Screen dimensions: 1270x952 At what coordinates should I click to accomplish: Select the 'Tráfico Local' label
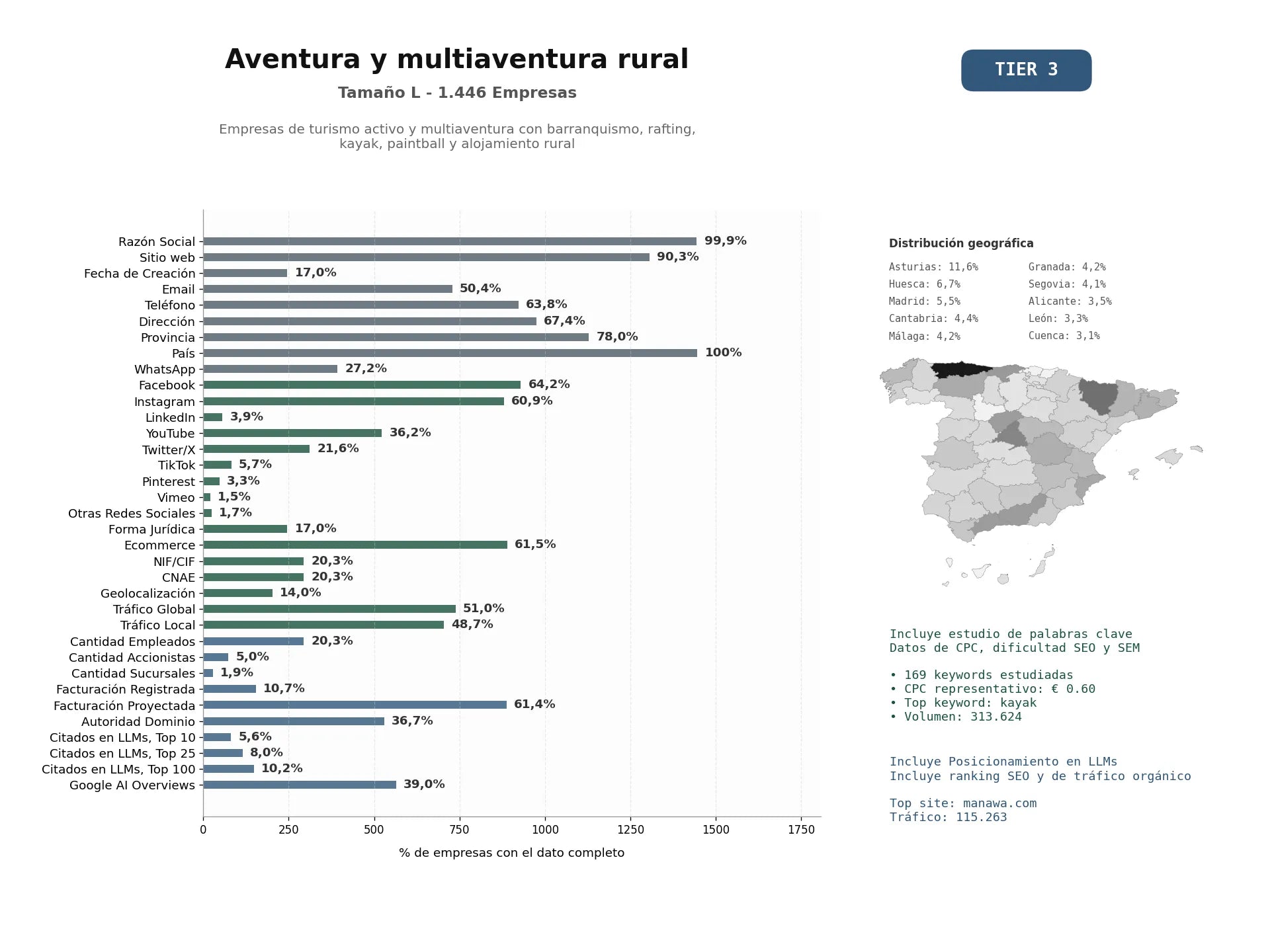(x=158, y=625)
